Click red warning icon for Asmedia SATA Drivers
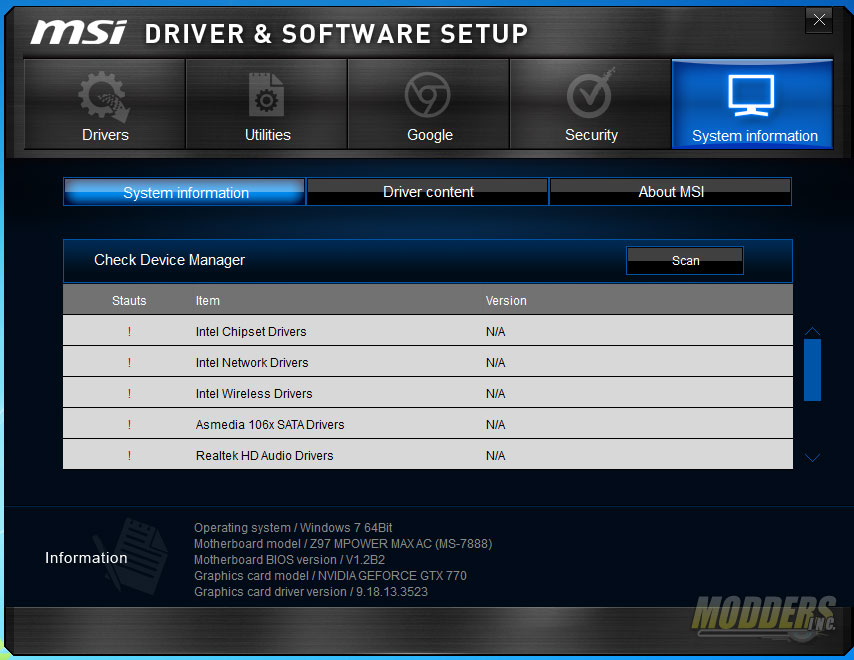854x660 pixels. 129,424
